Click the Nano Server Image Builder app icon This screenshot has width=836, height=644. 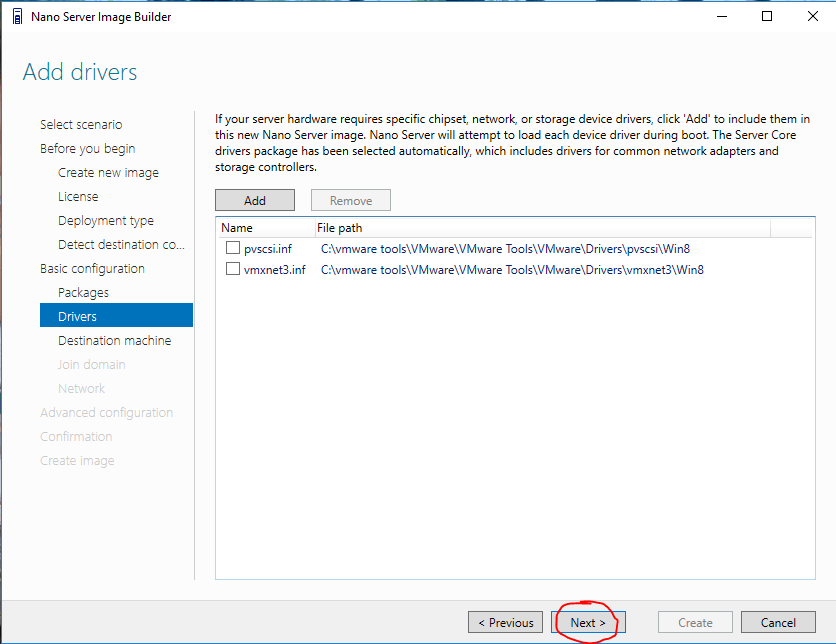point(17,17)
